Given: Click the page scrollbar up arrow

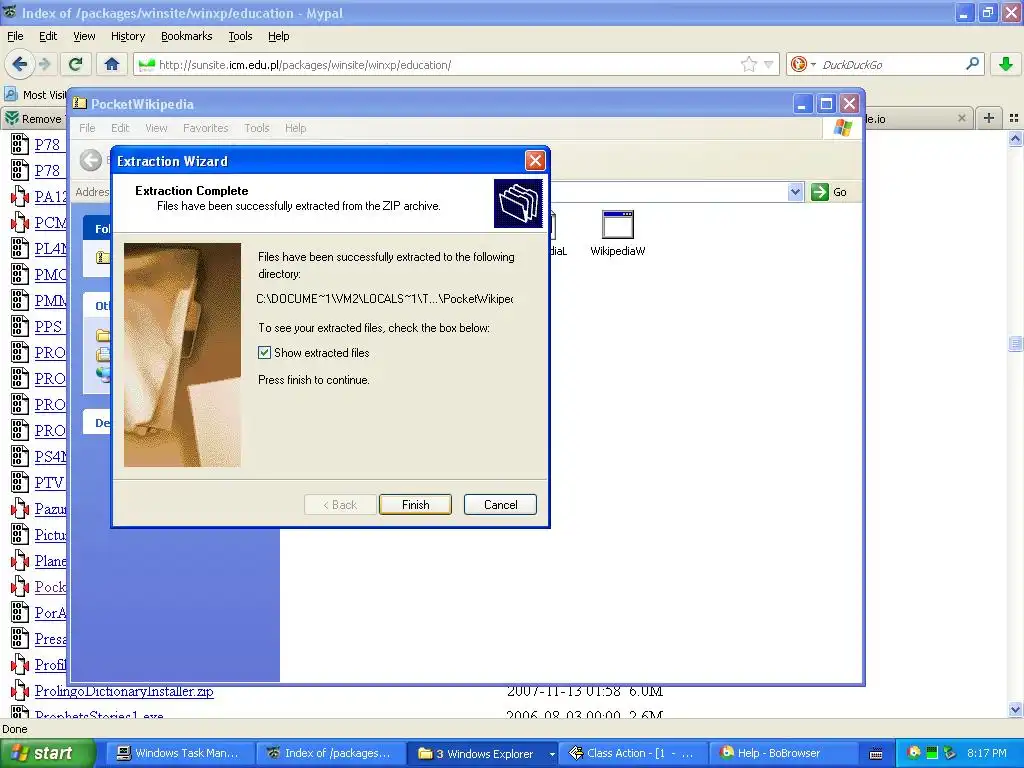Looking at the screenshot, I should (1015, 138).
